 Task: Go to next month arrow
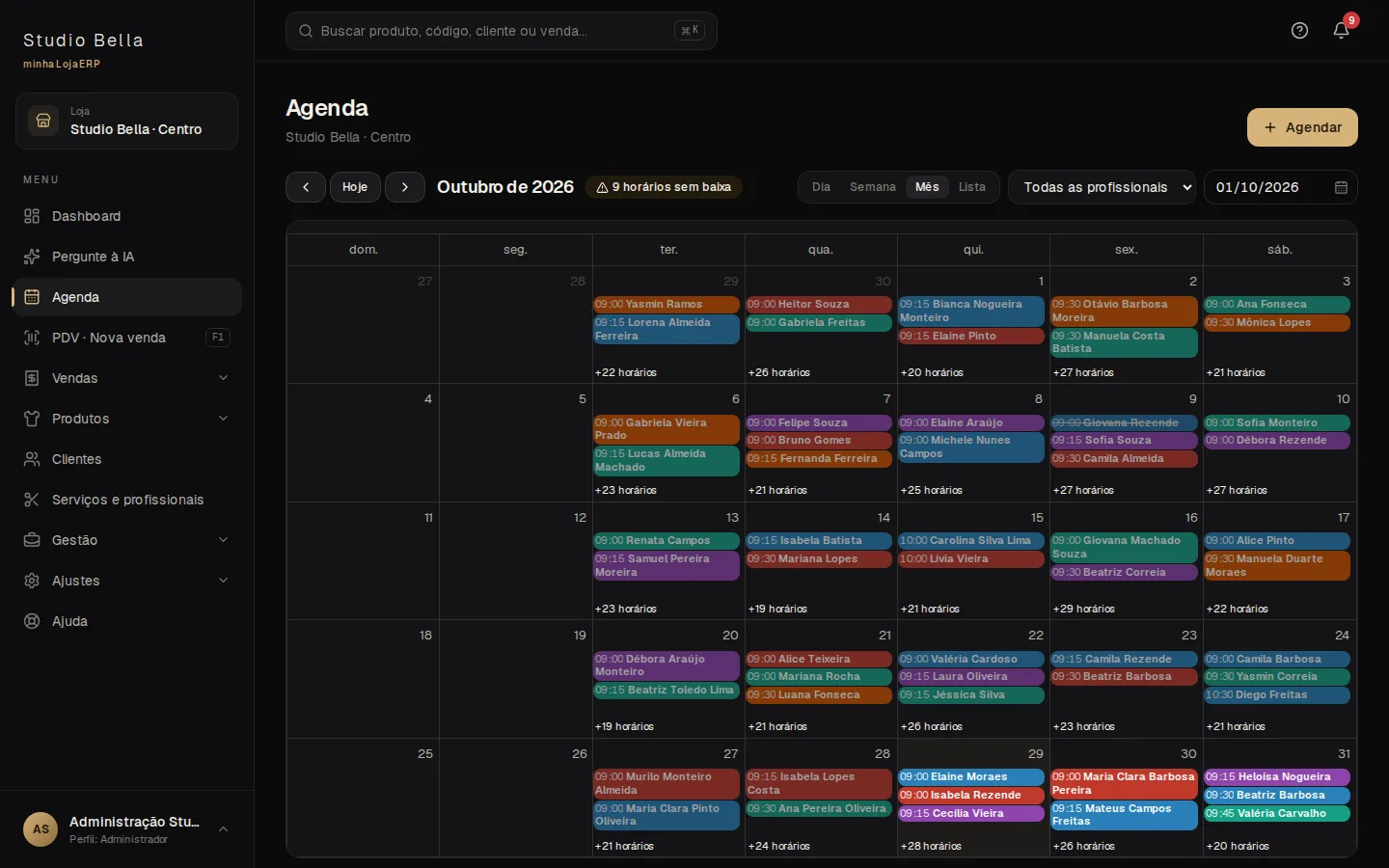point(405,187)
